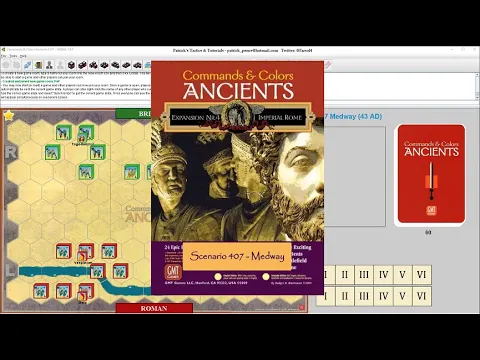The image size is (480, 360).
Task: Click the green BRI banner above the map
Action: [133, 114]
